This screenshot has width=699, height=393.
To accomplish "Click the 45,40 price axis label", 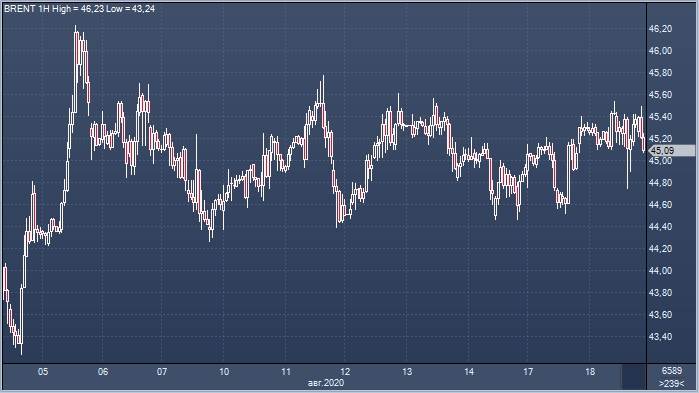I will (660, 117).
